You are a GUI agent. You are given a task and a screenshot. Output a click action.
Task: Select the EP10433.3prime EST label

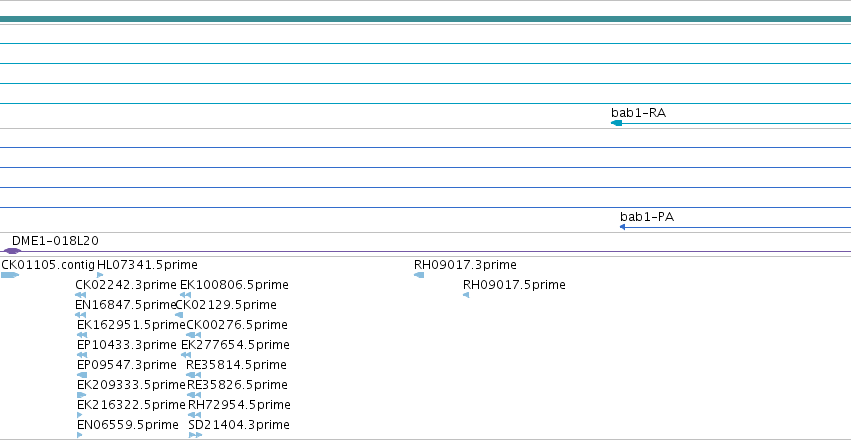click(127, 345)
